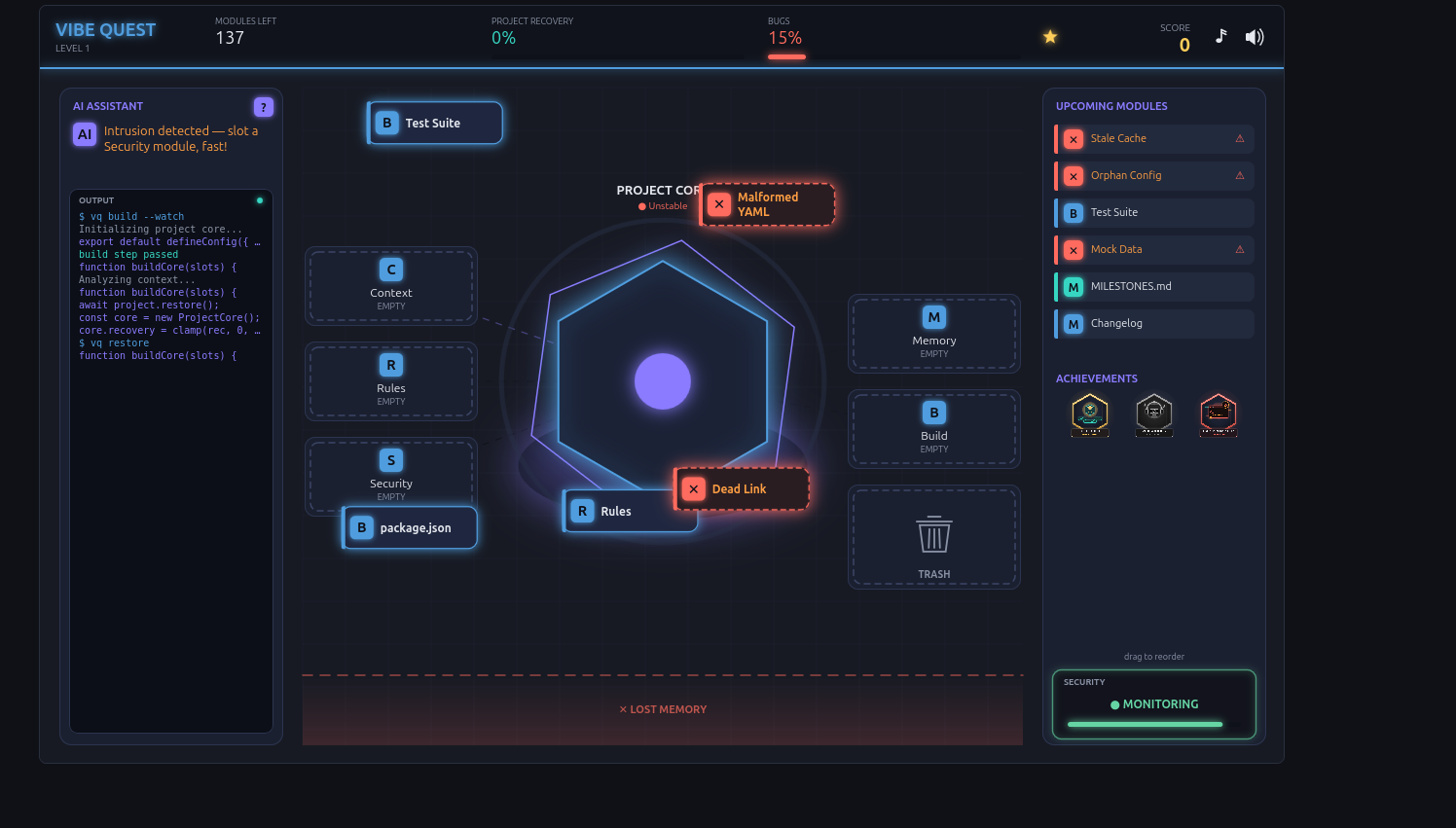Viewport: 1456px width, 828px height.
Task: Click the Malformed YAML label text
Action: coord(768,204)
